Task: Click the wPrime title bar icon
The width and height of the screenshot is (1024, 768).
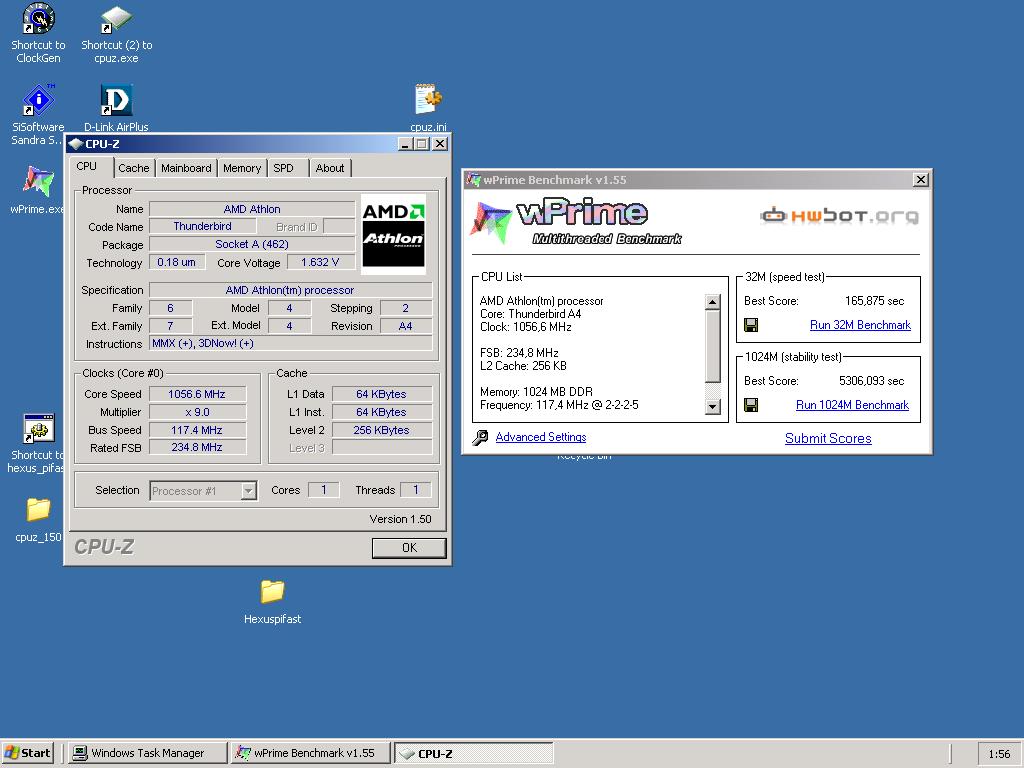Action: tap(473, 180)
